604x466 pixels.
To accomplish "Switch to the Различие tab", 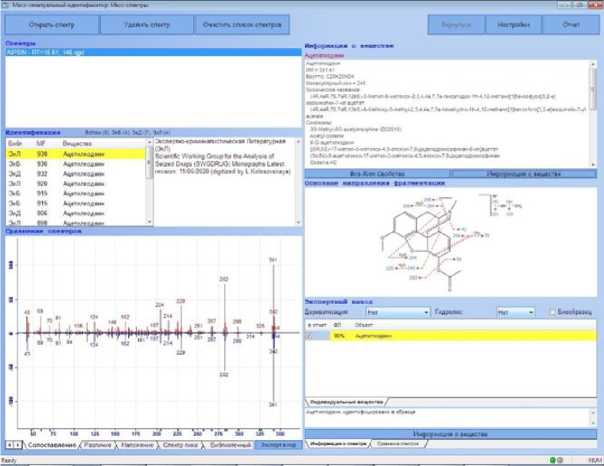I will (98, 445).
